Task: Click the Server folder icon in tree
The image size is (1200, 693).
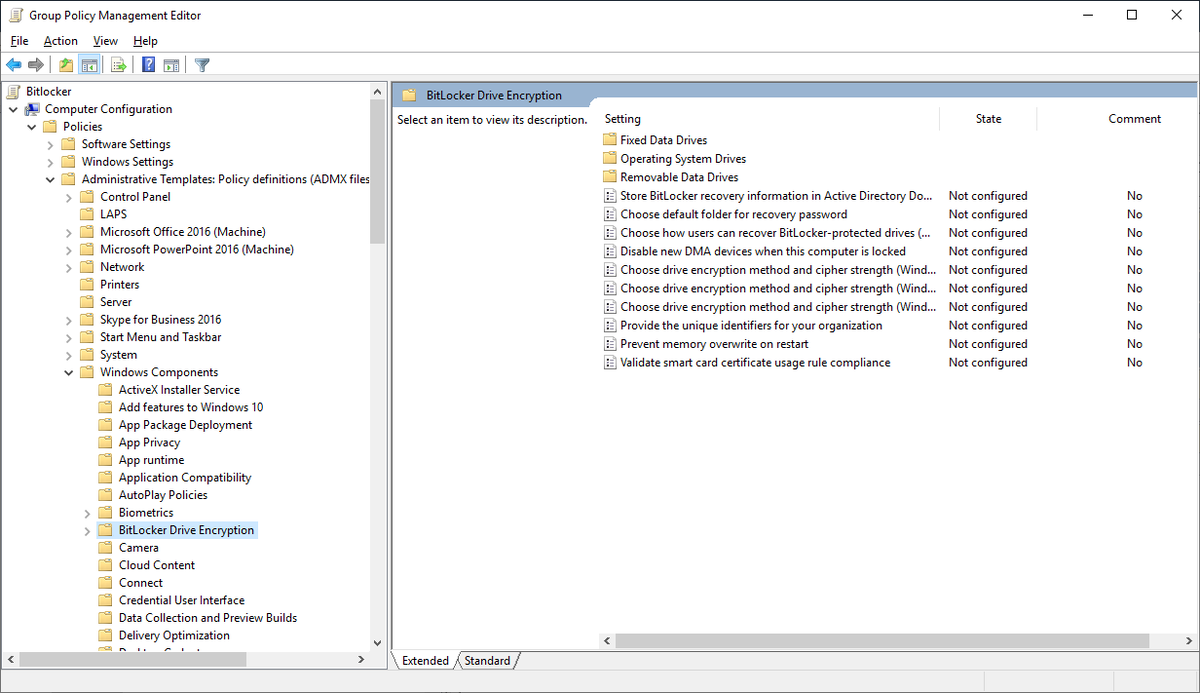Action: click(86, 302)
